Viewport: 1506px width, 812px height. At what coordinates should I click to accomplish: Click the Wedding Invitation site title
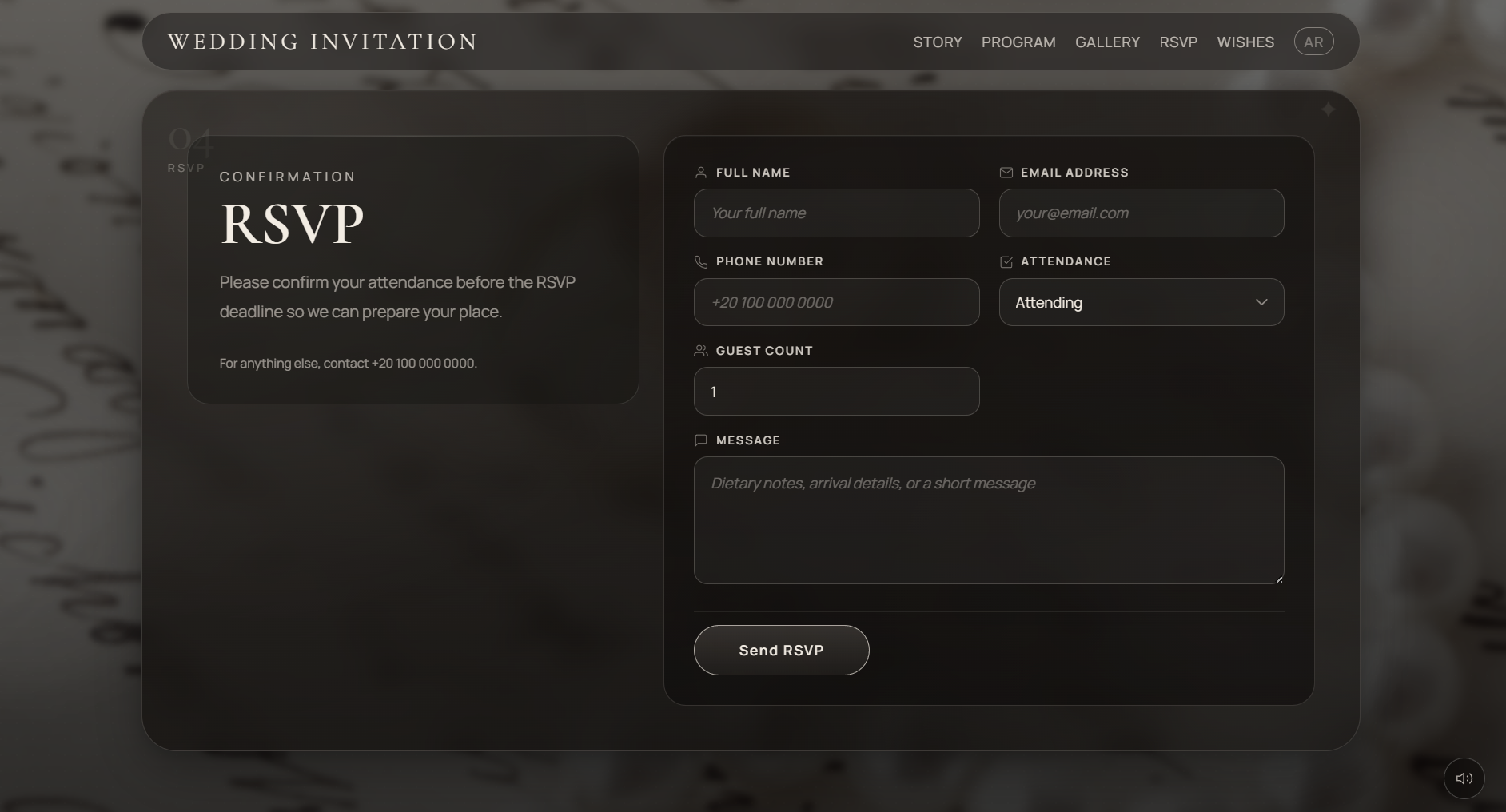pyautogui.click(x=322, y=42)
